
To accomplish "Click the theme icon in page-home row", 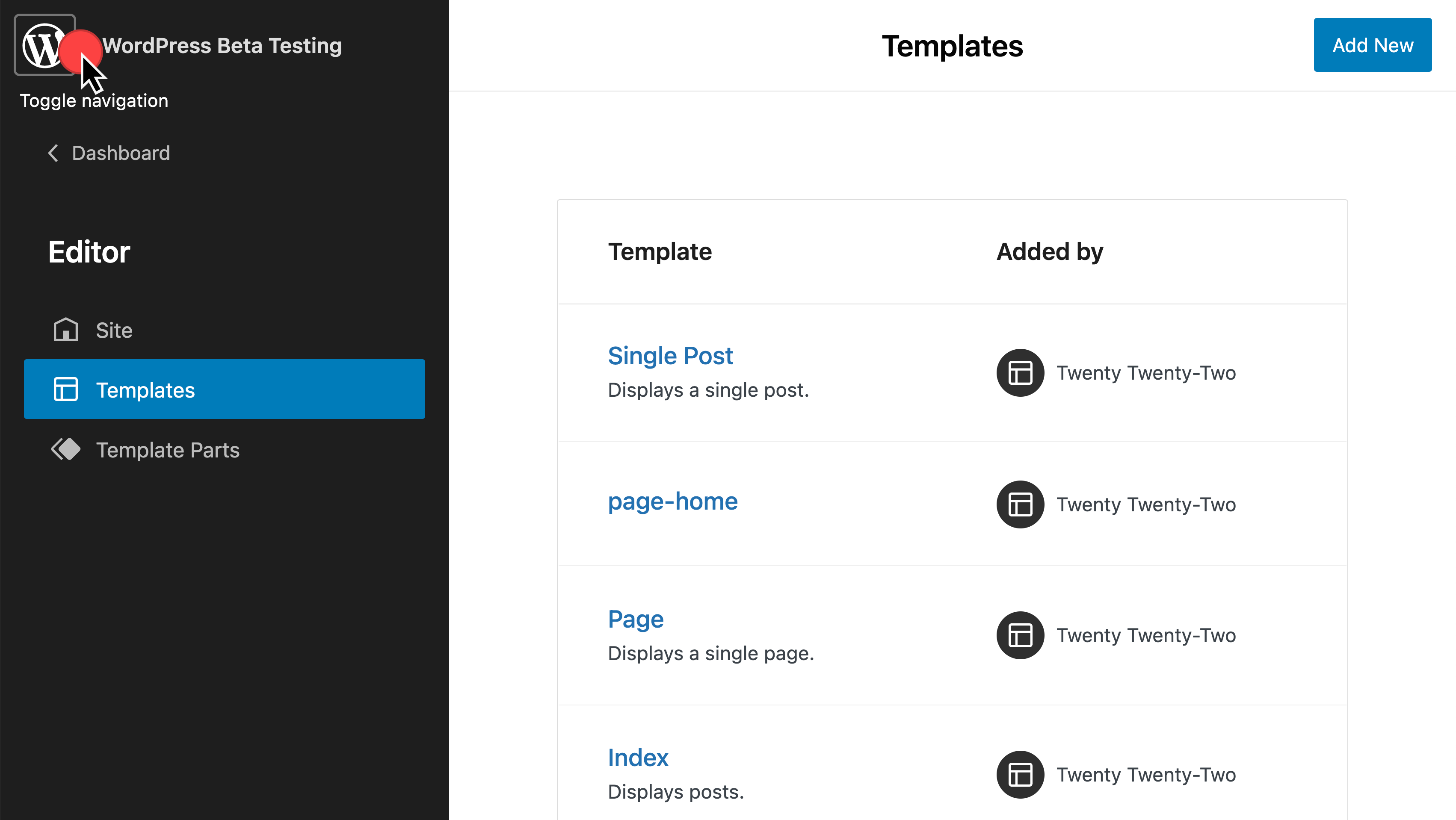I will 1020,504.
